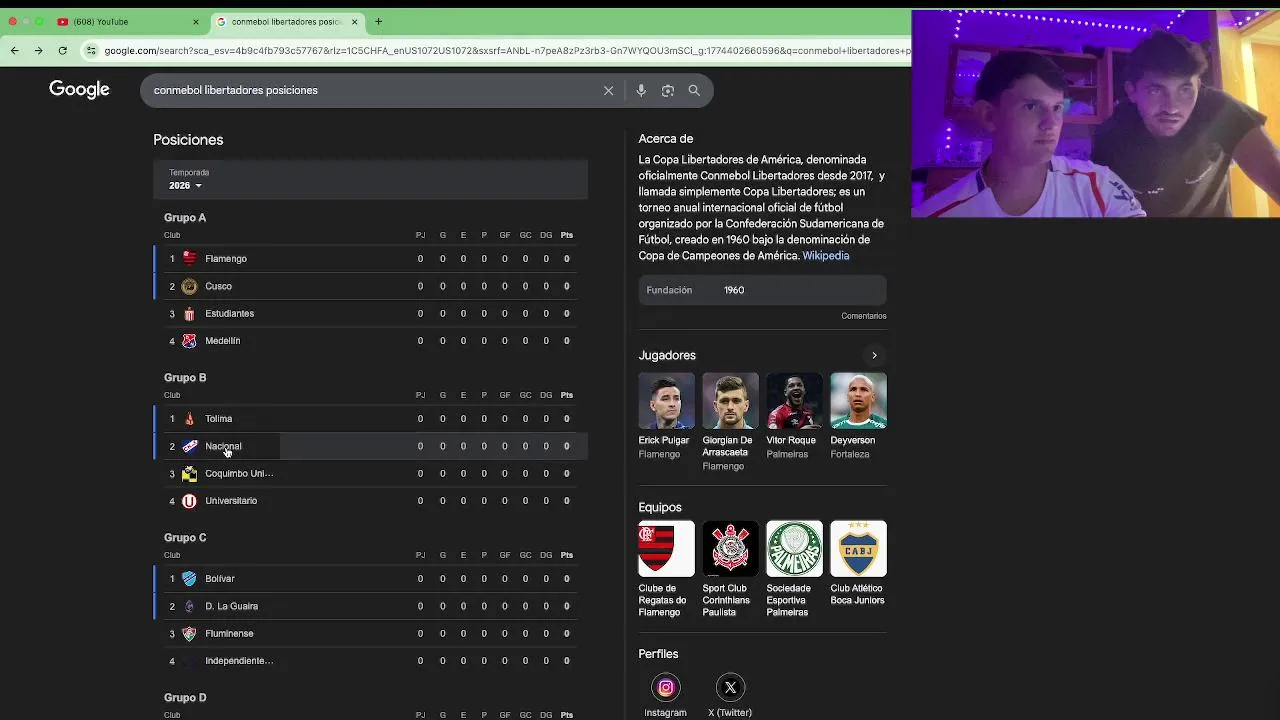Open Erick Pulgar player card
Image resolution: width=1280 pixels, height=720 pixels.
666,416
